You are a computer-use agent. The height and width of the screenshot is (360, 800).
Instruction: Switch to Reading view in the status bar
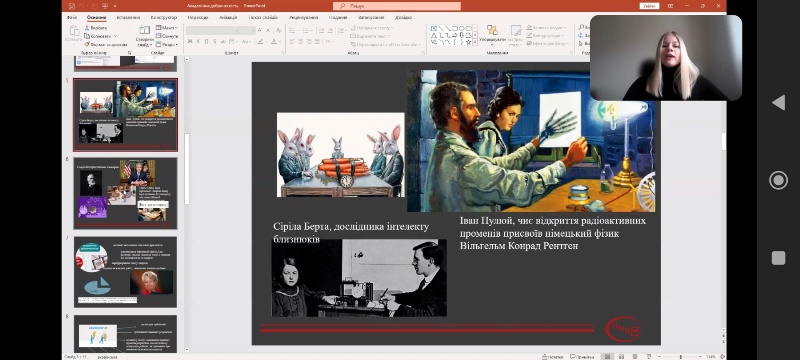[x=635, y=356]
